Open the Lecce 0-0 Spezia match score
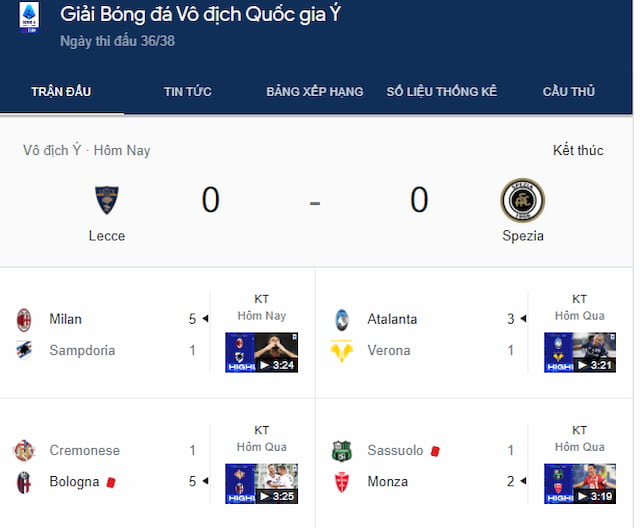 pyautogui.click(x=314, y=201)
